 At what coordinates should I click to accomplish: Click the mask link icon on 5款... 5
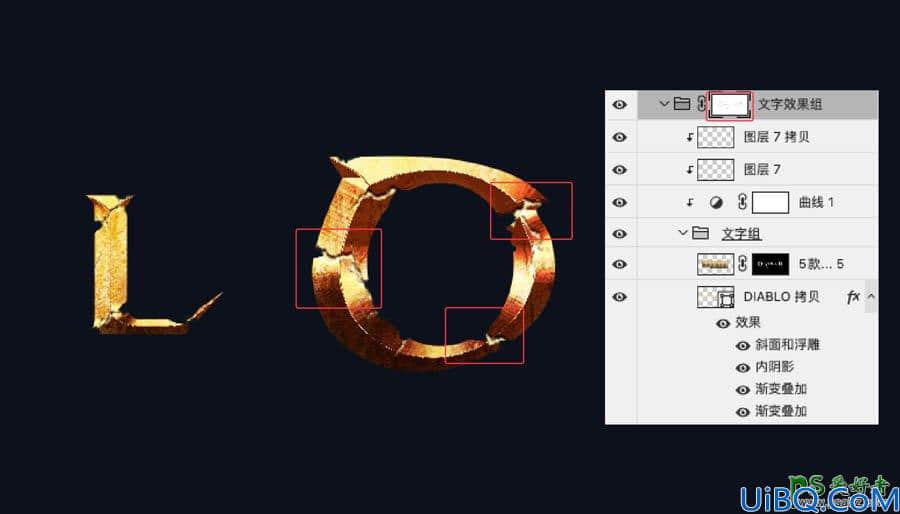743,264
